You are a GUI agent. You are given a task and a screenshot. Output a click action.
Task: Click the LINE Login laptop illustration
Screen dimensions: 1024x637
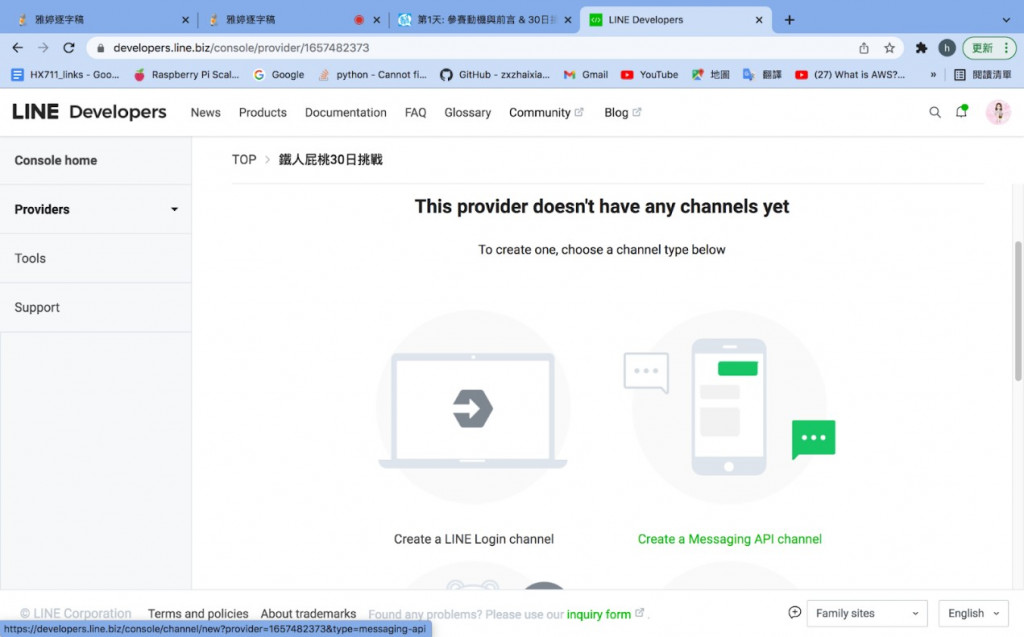pyautogui.click(x=473, y=406)
